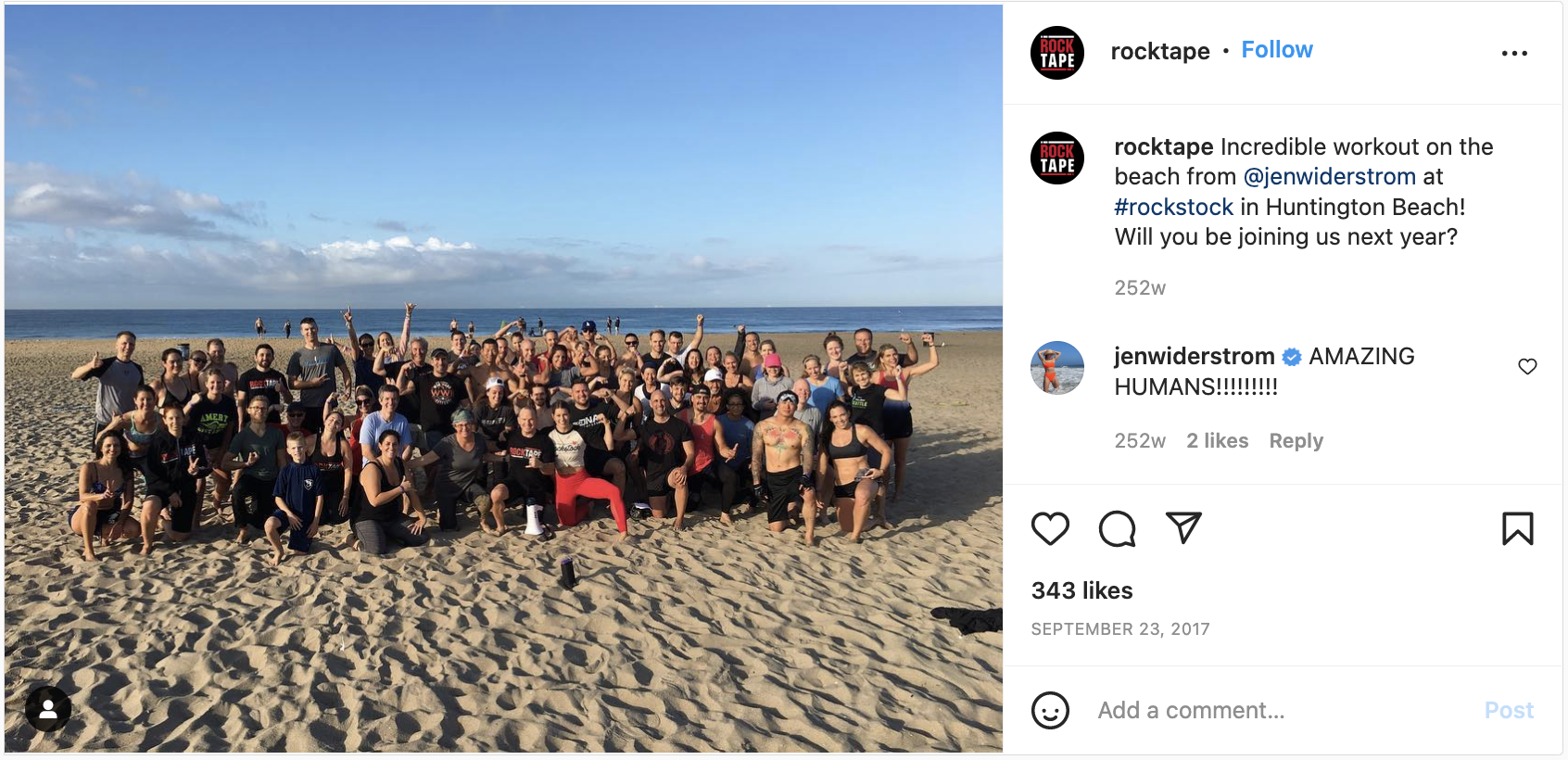The image size is (1568, 760).
Task: Open rocktape profile picture in header
Action: [1057, 53]
